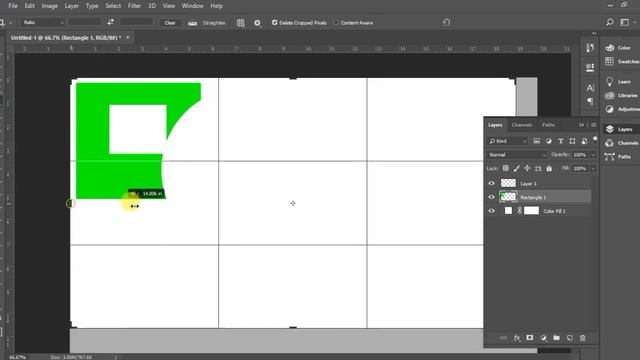The width and height of the screenshot is (640, 360).
Task: Switch to the Paths tab in panel
Action: (x=548, y=125)
